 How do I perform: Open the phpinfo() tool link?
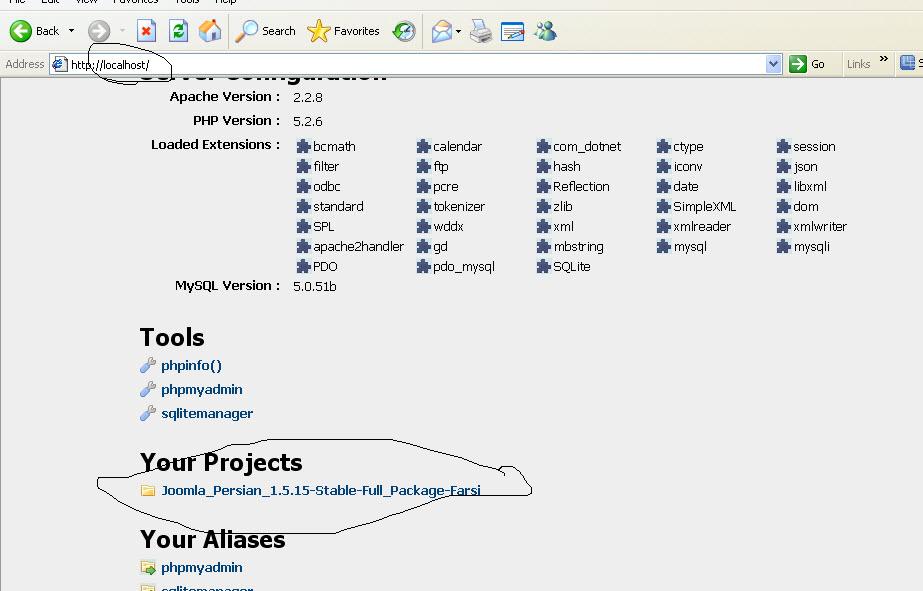click(x=191, y=366)
